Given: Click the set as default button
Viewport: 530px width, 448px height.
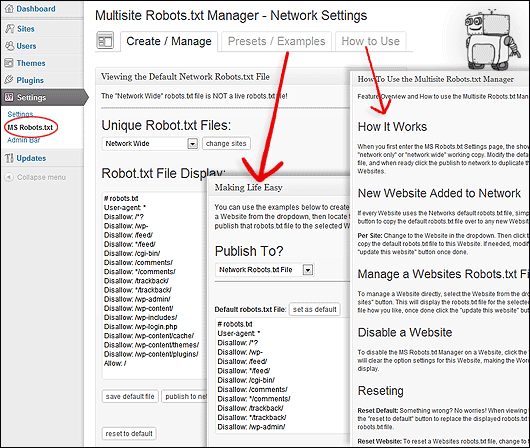Looking at the screenshot, I should click(314, 309).
